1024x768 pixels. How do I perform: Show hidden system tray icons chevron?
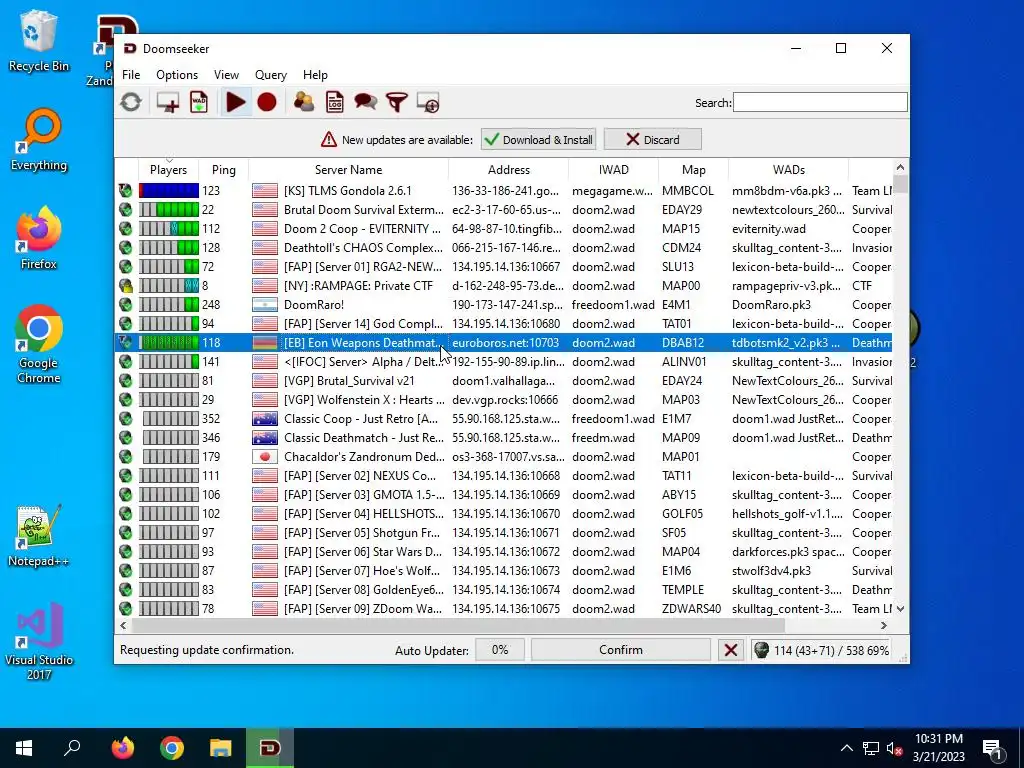846,748
